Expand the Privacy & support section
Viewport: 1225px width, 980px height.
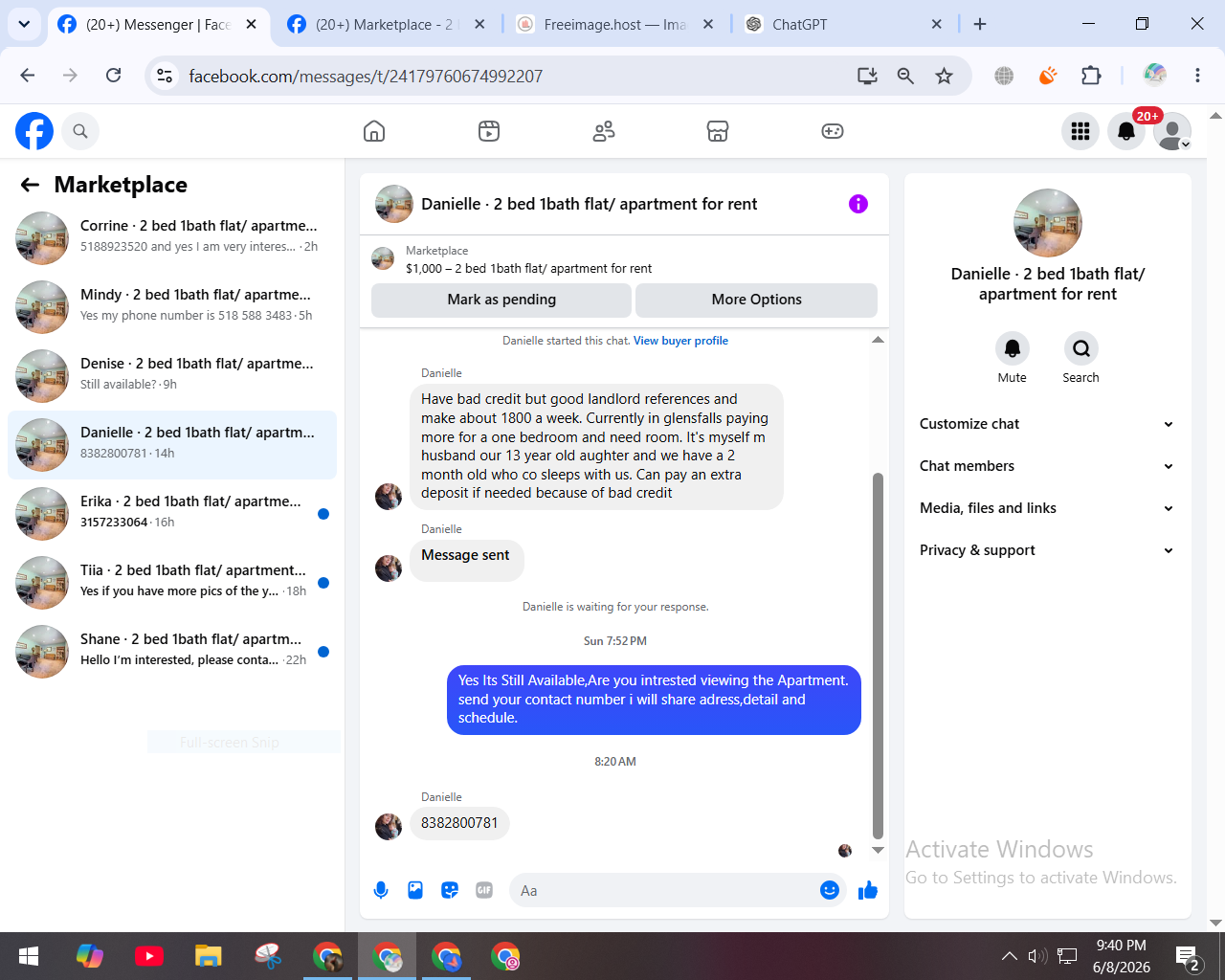pos(1047,550)
